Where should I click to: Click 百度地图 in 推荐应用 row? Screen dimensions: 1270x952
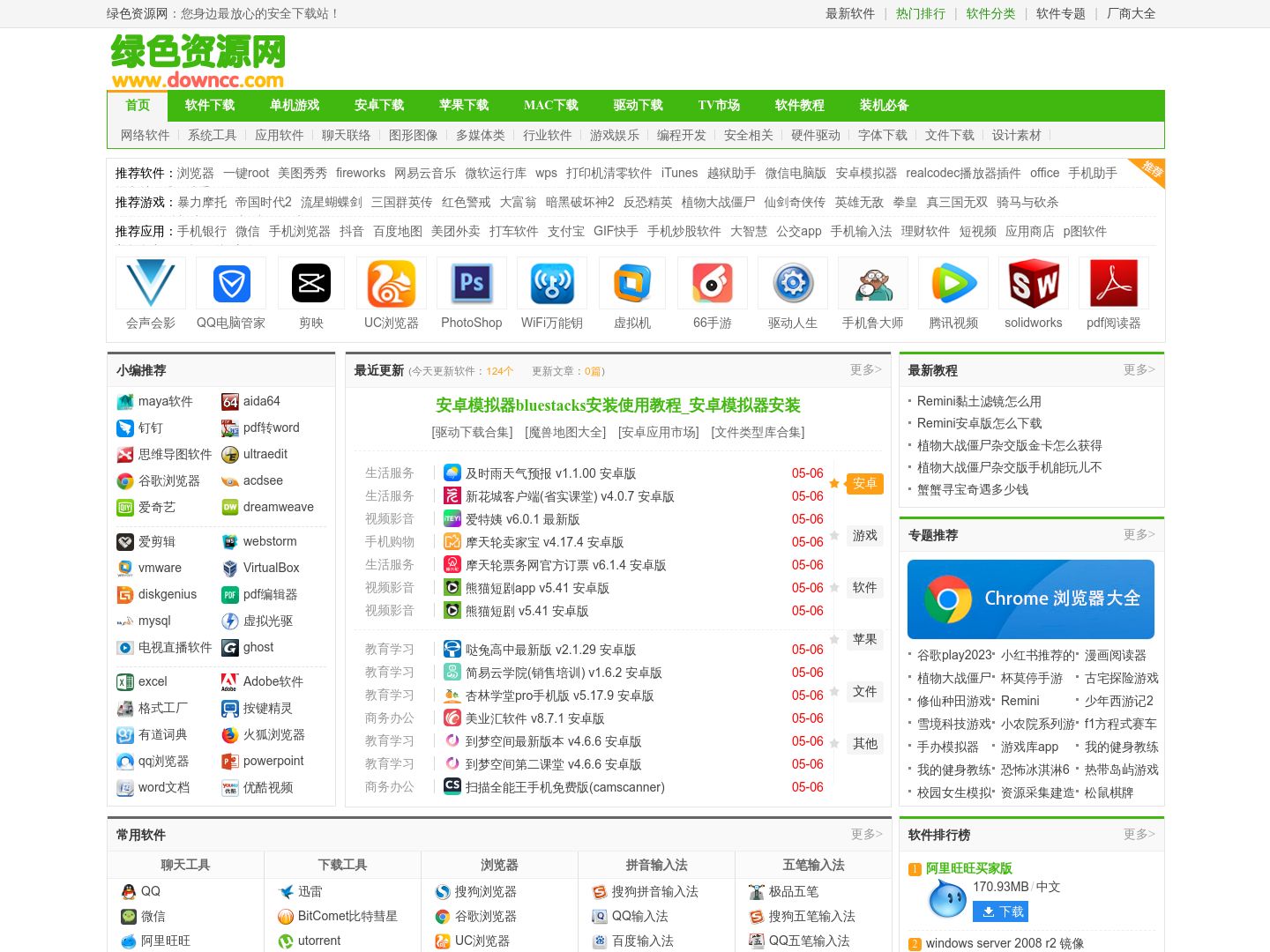pos(398,231)
